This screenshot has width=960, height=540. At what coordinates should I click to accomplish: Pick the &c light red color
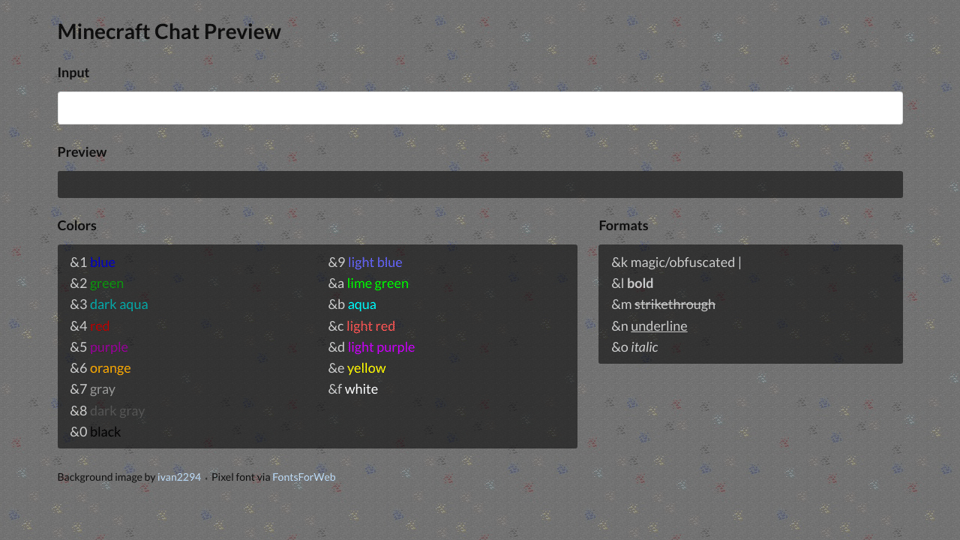click(x=361, y=326)
